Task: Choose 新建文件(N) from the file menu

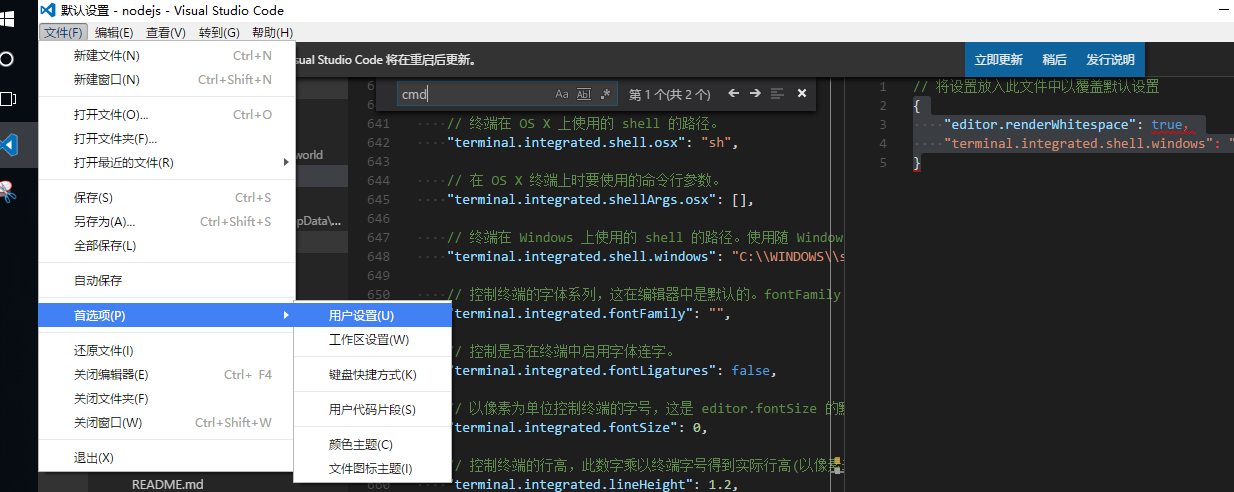Action: pyautogui.click(x=167, y=56)
